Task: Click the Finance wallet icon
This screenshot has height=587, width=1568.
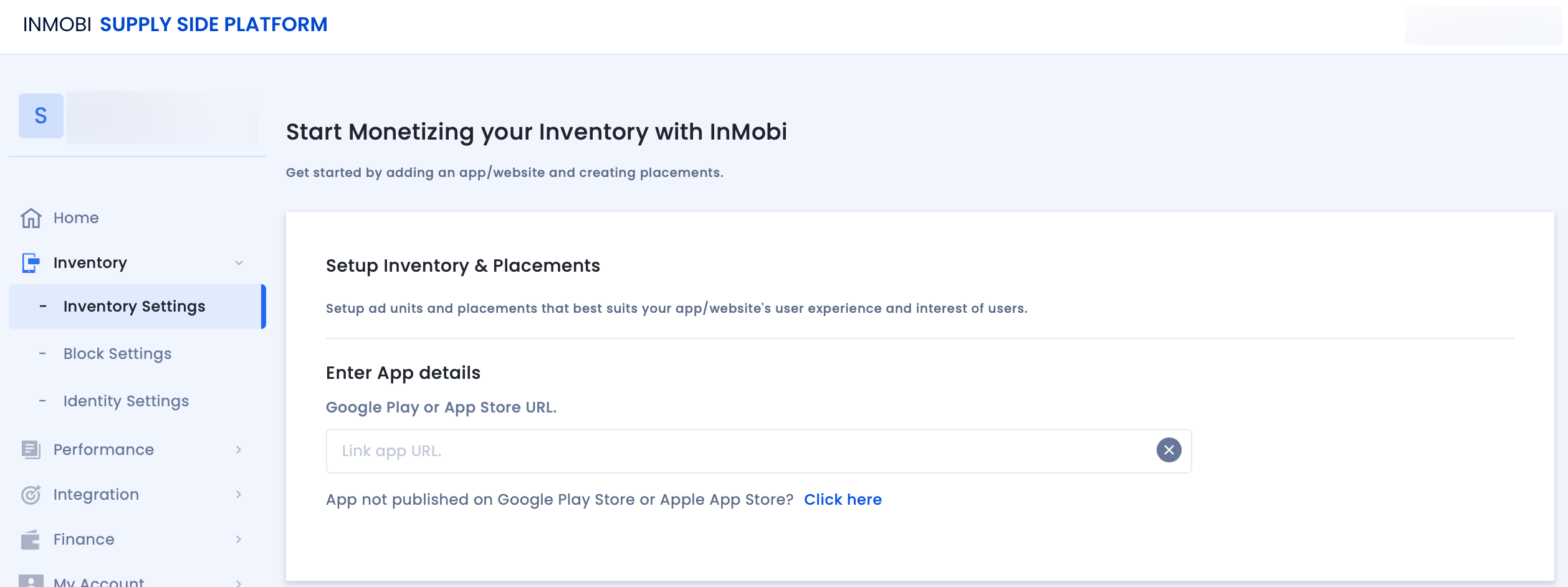Action: point(31,539)
